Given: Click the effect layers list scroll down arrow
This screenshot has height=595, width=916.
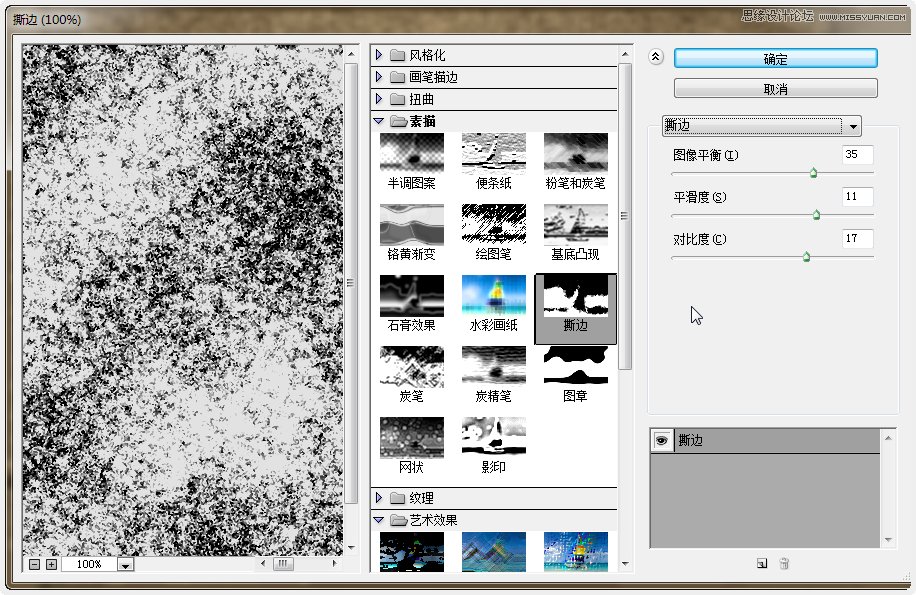Looking at the screenshot, I should [x=888, y=540].
